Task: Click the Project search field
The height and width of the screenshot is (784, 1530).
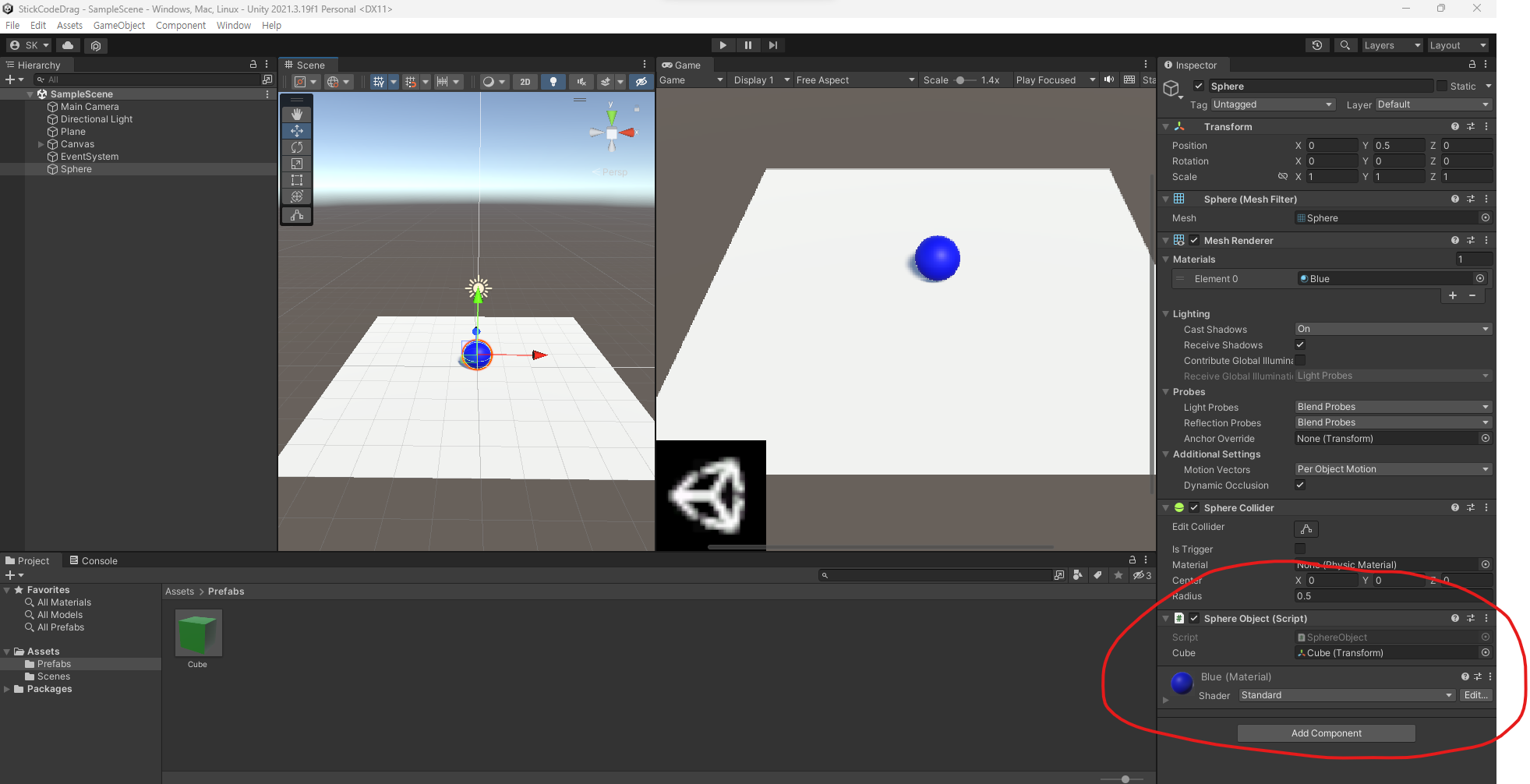Action: coord(935,575)
